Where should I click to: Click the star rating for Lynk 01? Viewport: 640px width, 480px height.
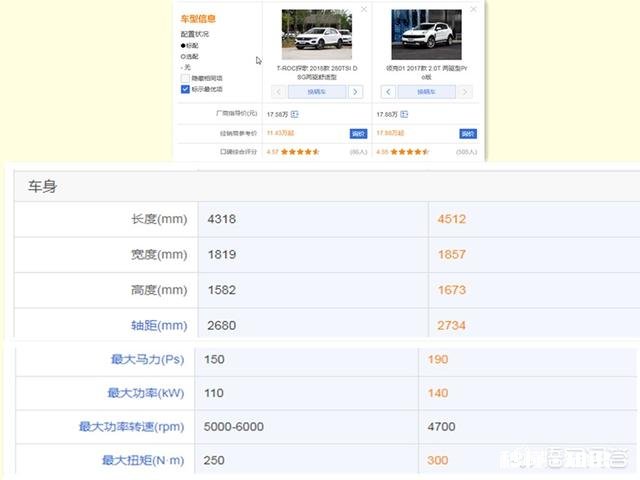[410, 152]
